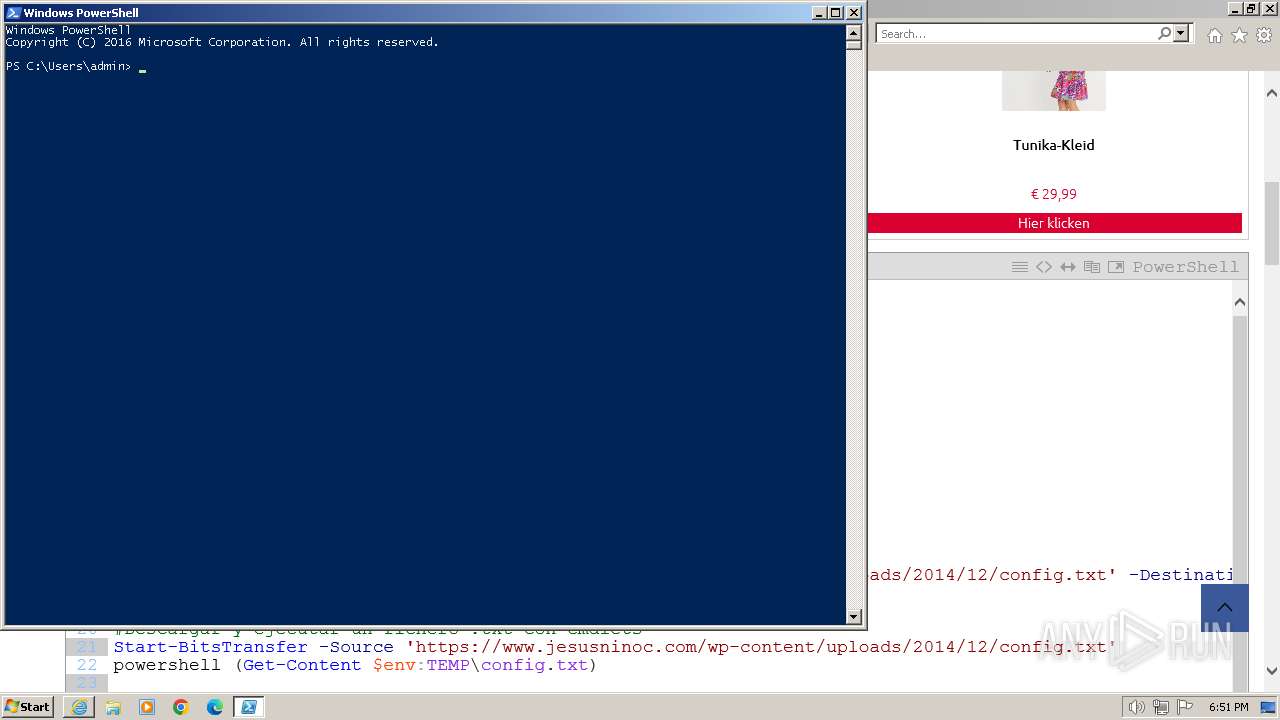Click the PowerShell console scrollbar up arrow
1280x720 pixels.
854,31
